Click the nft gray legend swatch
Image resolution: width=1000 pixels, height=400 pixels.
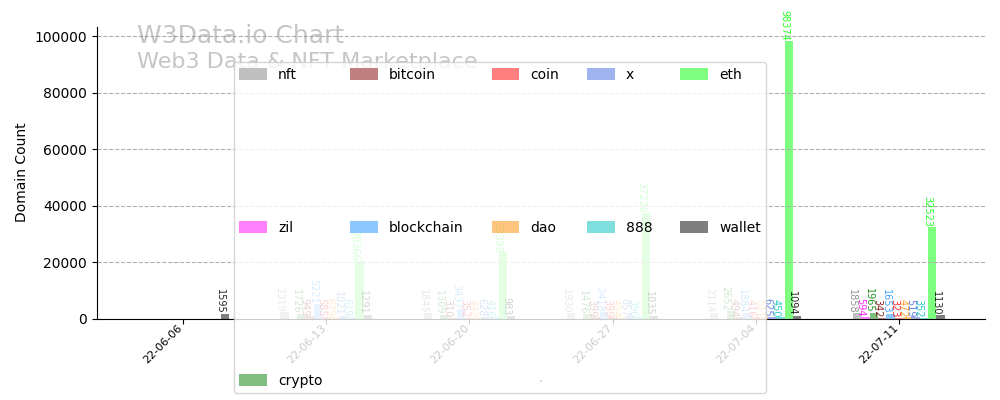(x=253, y=74)
